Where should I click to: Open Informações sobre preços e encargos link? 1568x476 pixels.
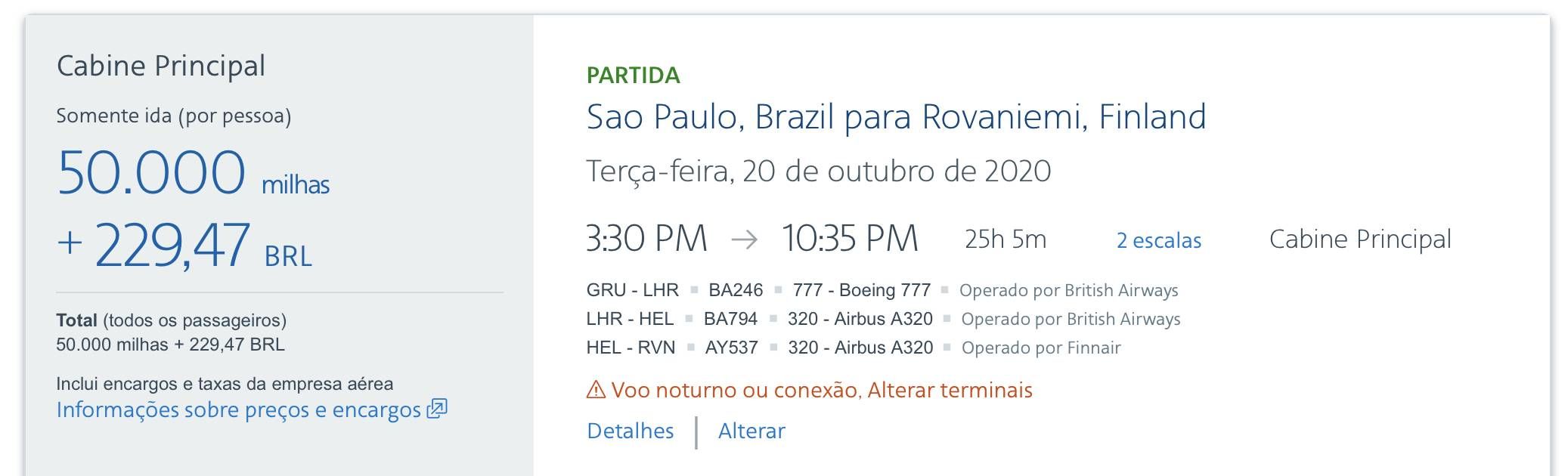pos(239,410)
